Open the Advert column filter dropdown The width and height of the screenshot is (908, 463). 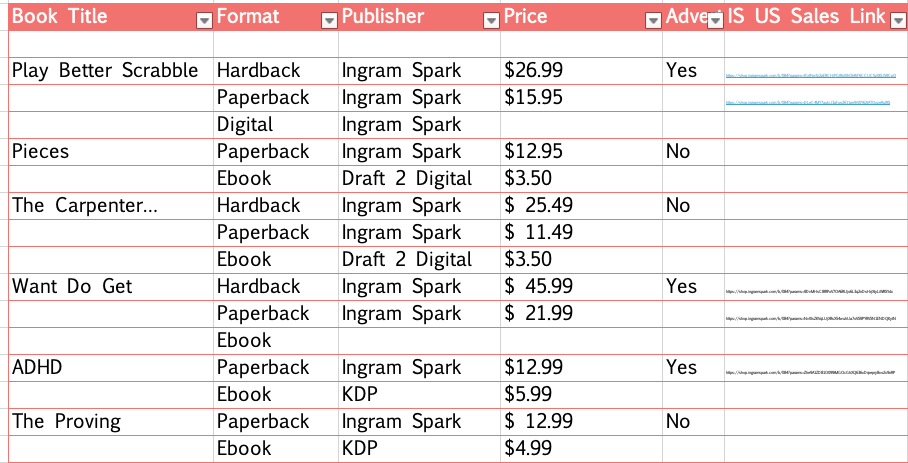click(x=716, y=21)
